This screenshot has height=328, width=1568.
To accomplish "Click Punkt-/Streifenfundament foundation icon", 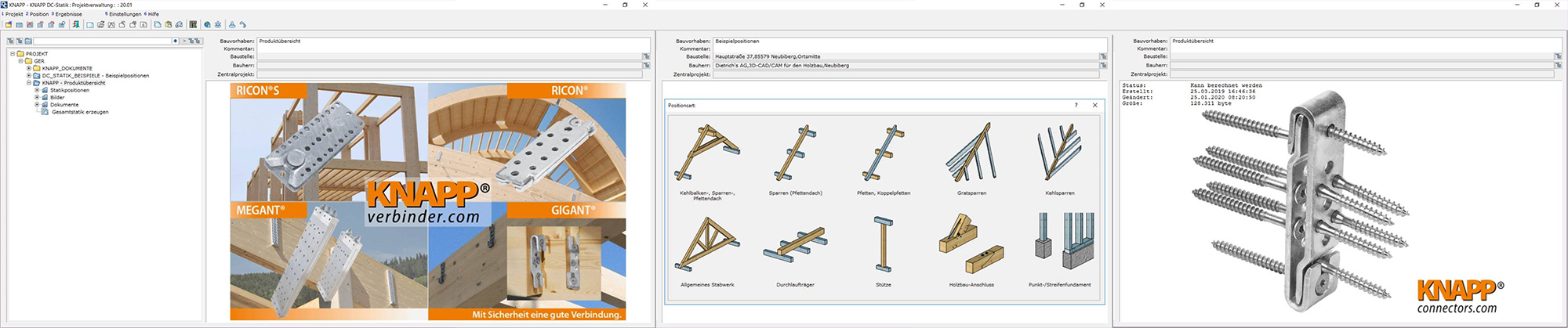I will pyautogui.click(x=1059, y=245).
